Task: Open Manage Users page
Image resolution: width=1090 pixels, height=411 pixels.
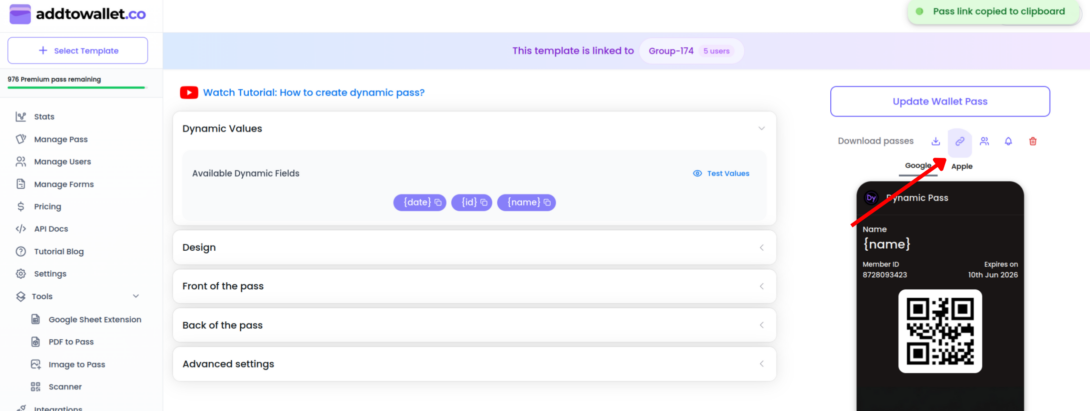Action: 63,161
